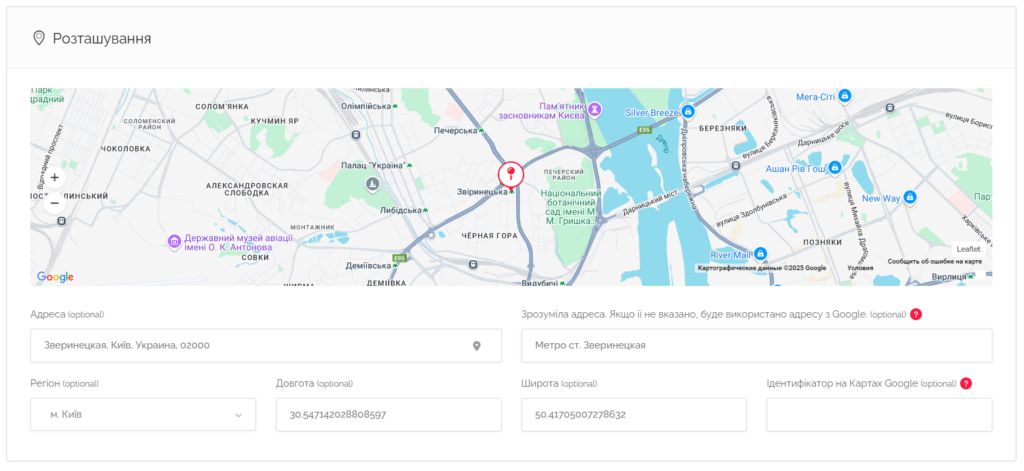Viewport: 1024px width, 471px height.
Task: Open help icon next to Зрозуміла адреса label
Action: click(x=916, y=314)
